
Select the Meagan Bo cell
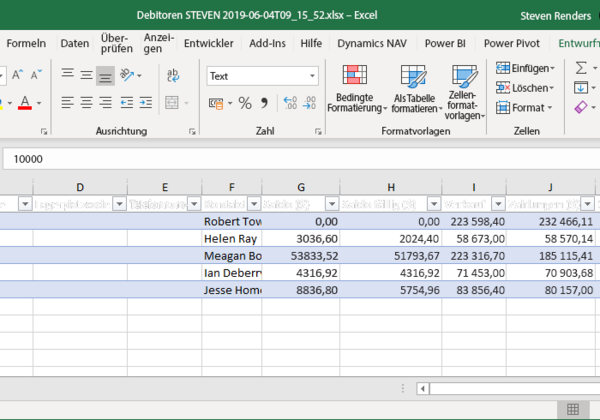click(x=231, y=256)
